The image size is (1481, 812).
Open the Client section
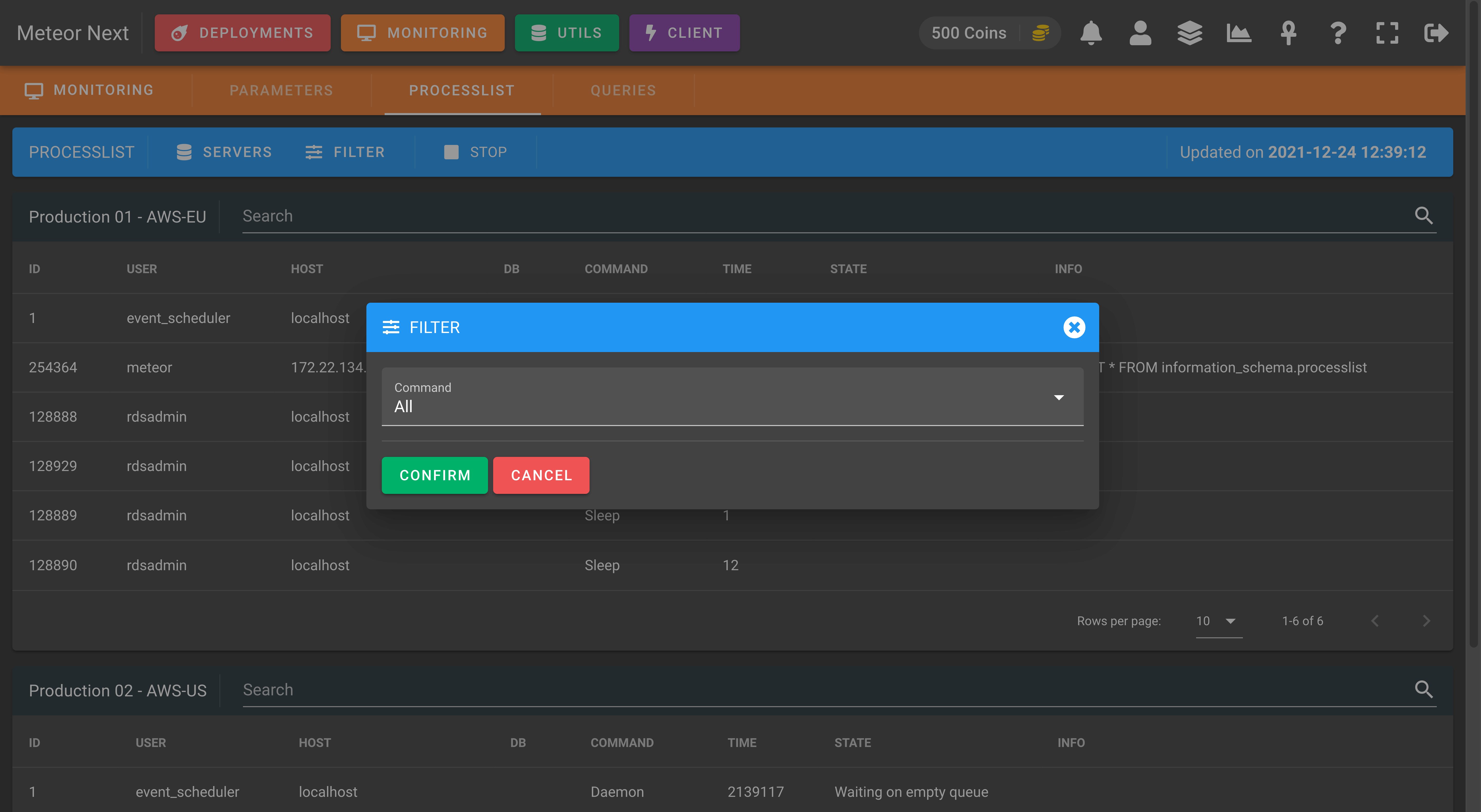tap(684, 33)
